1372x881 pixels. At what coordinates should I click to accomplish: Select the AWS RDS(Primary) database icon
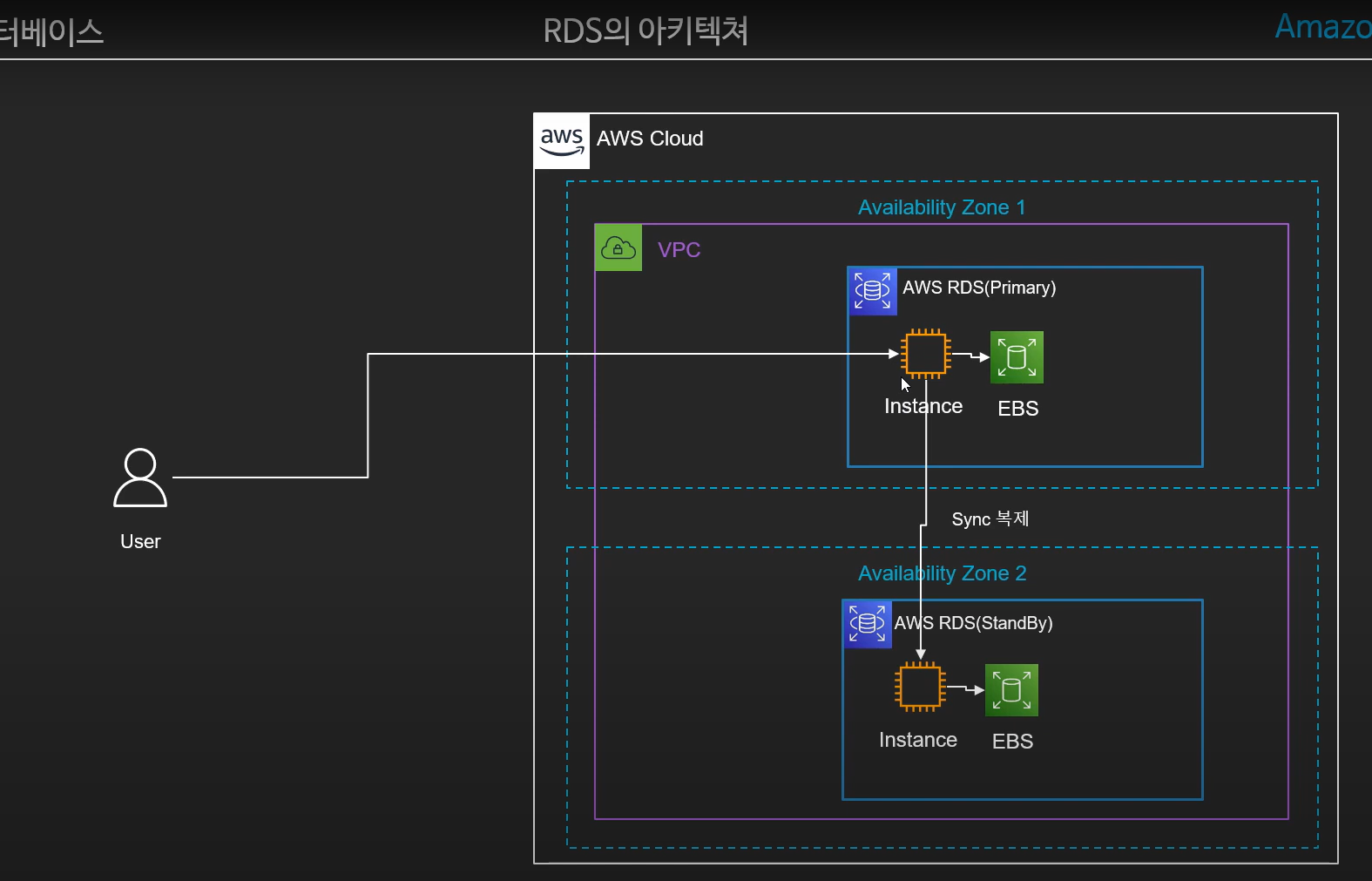[873, 291]
